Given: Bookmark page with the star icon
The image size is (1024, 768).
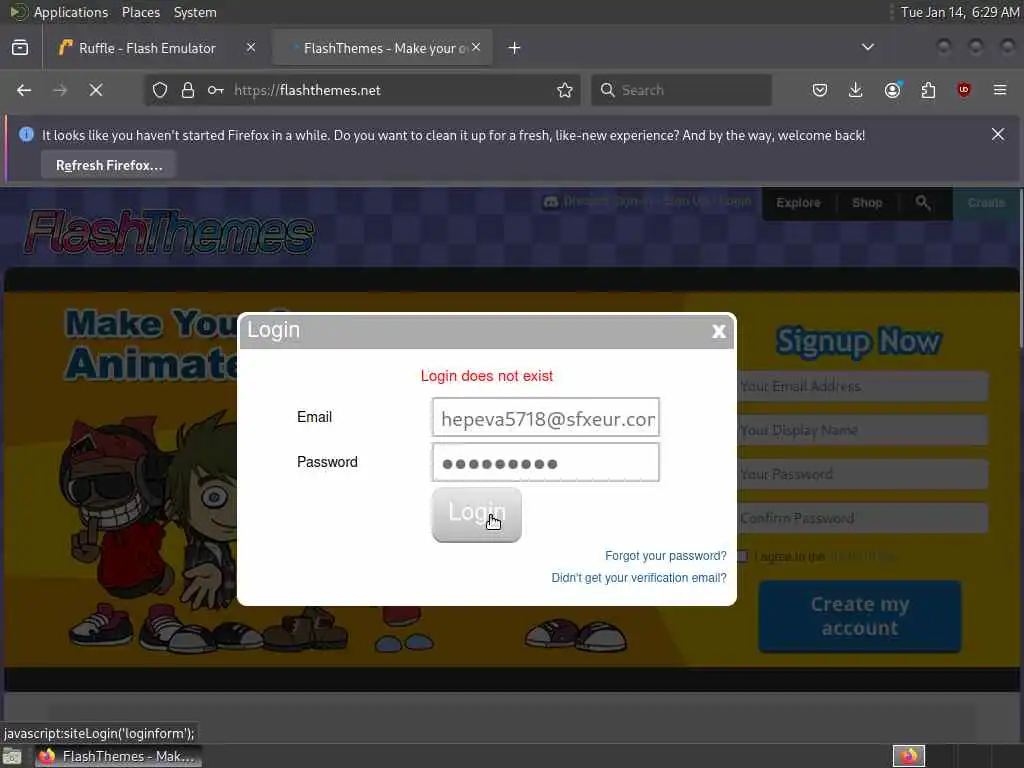Looking at the screenshot, I should pos(565,90).
